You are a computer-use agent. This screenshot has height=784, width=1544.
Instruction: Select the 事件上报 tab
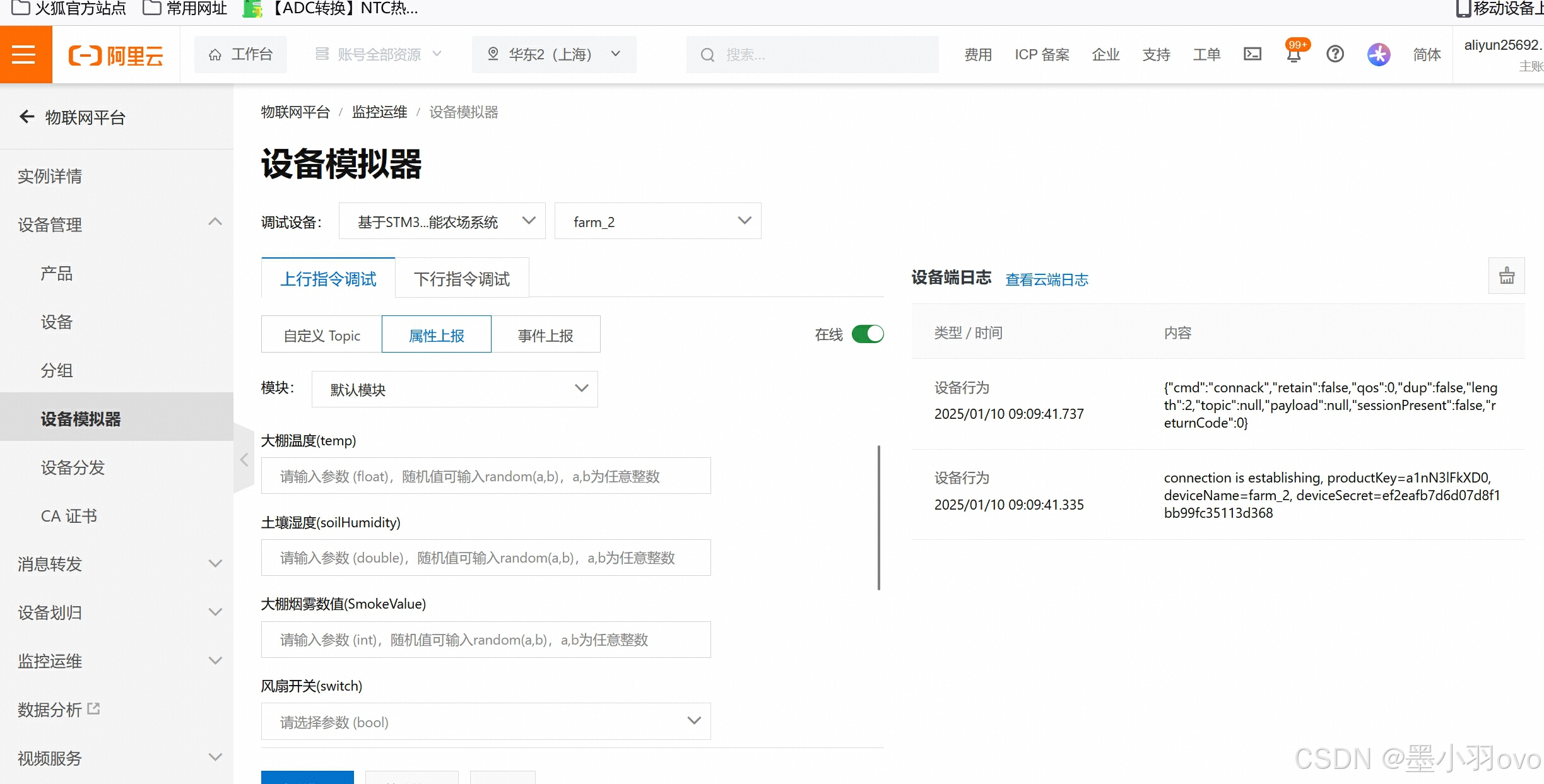click(545, 335)
